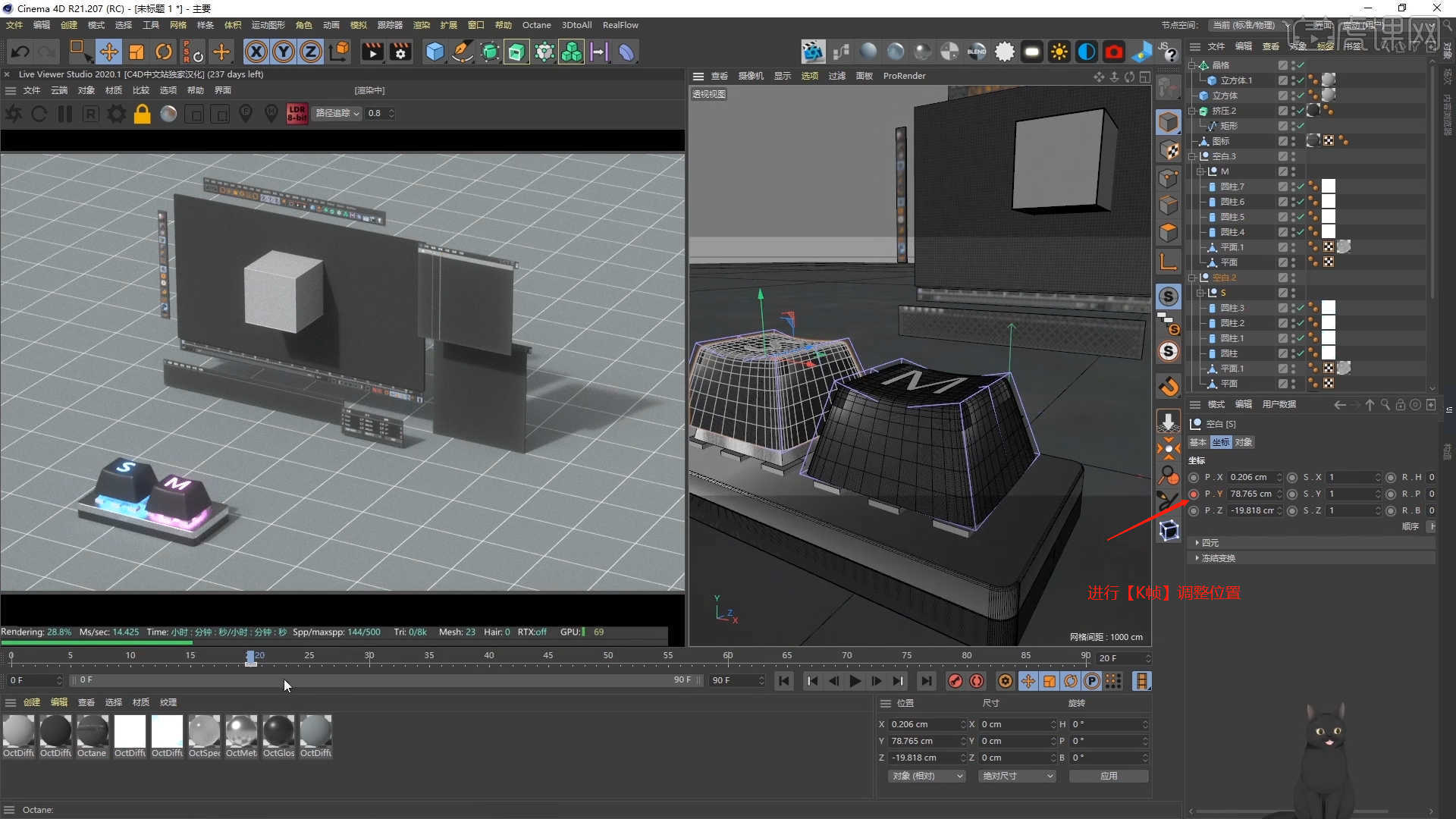Screen dimensions: 1456x819
Task: Click the timeline playhead at frame 20
Action: (x=251, y=657)
